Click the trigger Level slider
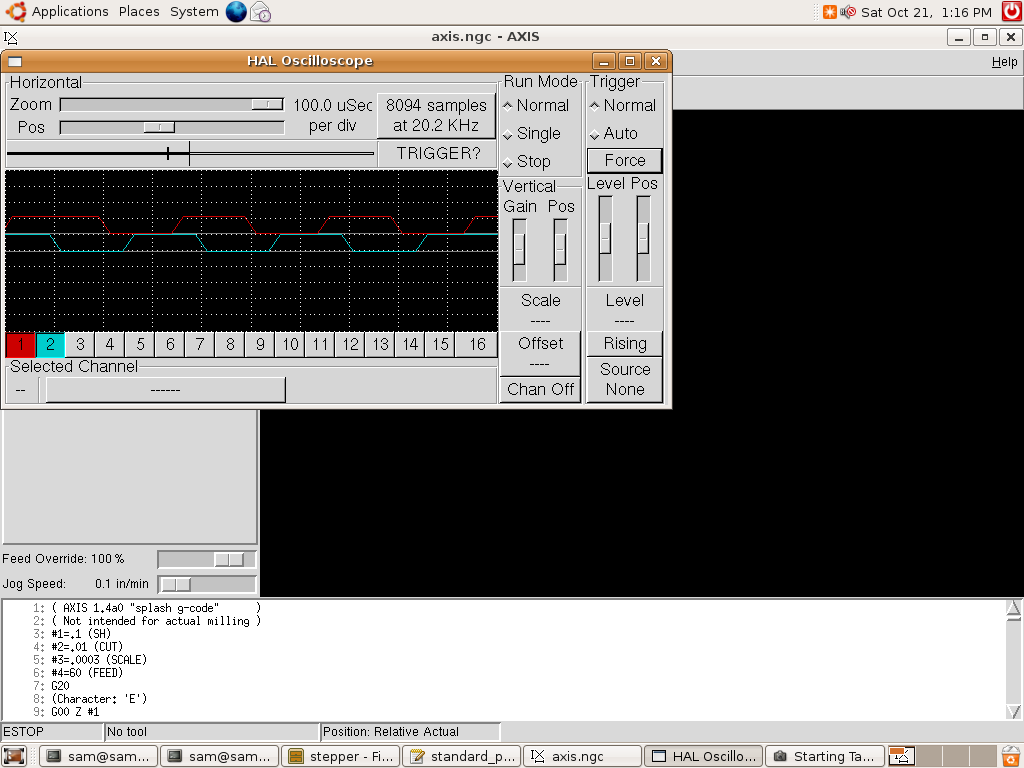 (605, 238)
